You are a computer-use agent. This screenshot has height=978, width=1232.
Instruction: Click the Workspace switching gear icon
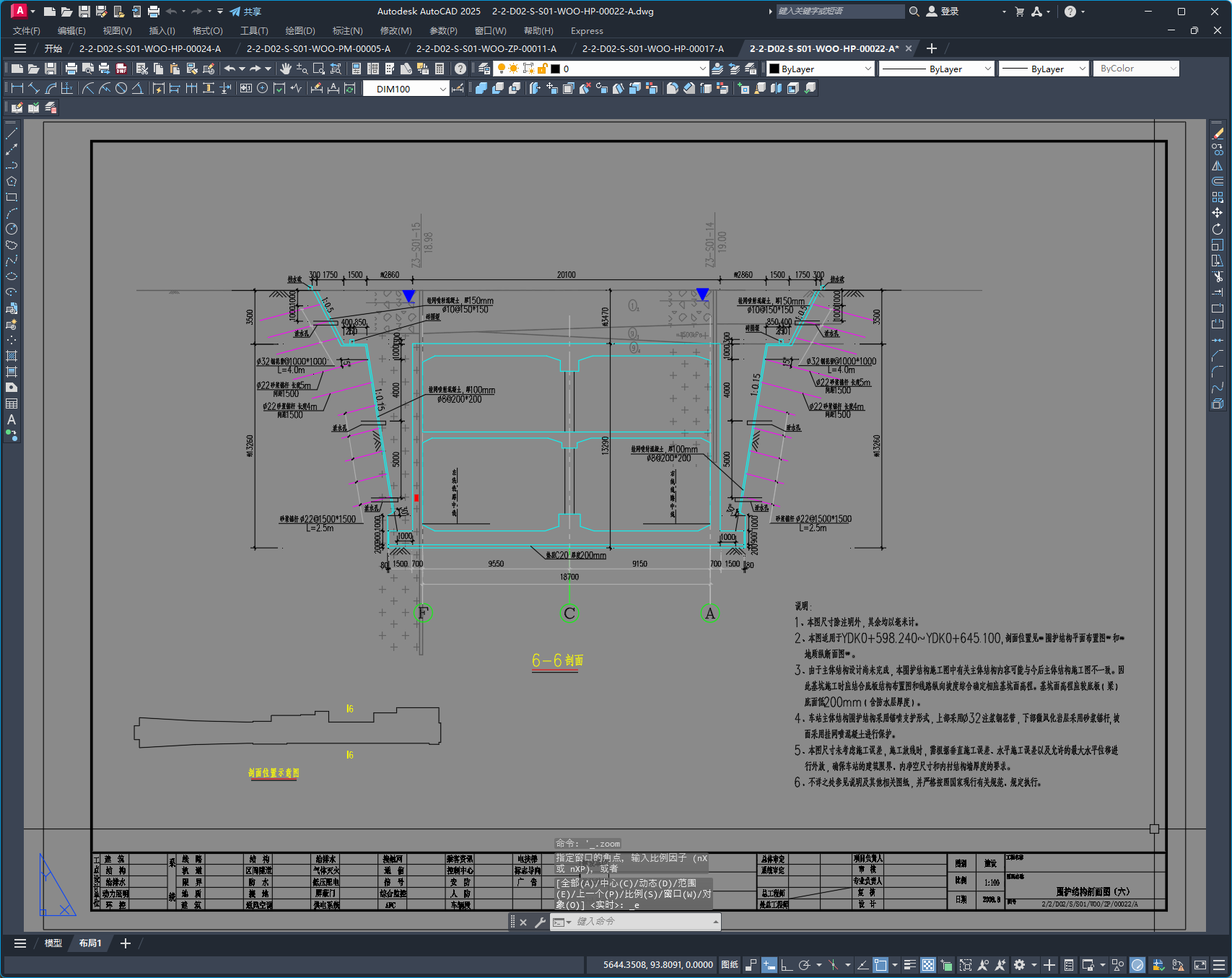1019,965
